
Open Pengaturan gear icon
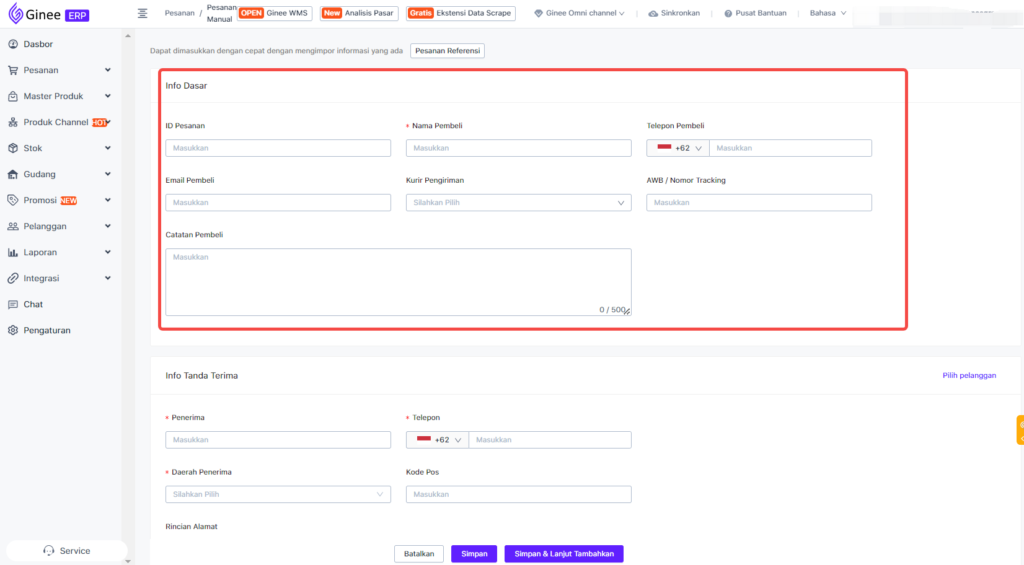[13, 331]
